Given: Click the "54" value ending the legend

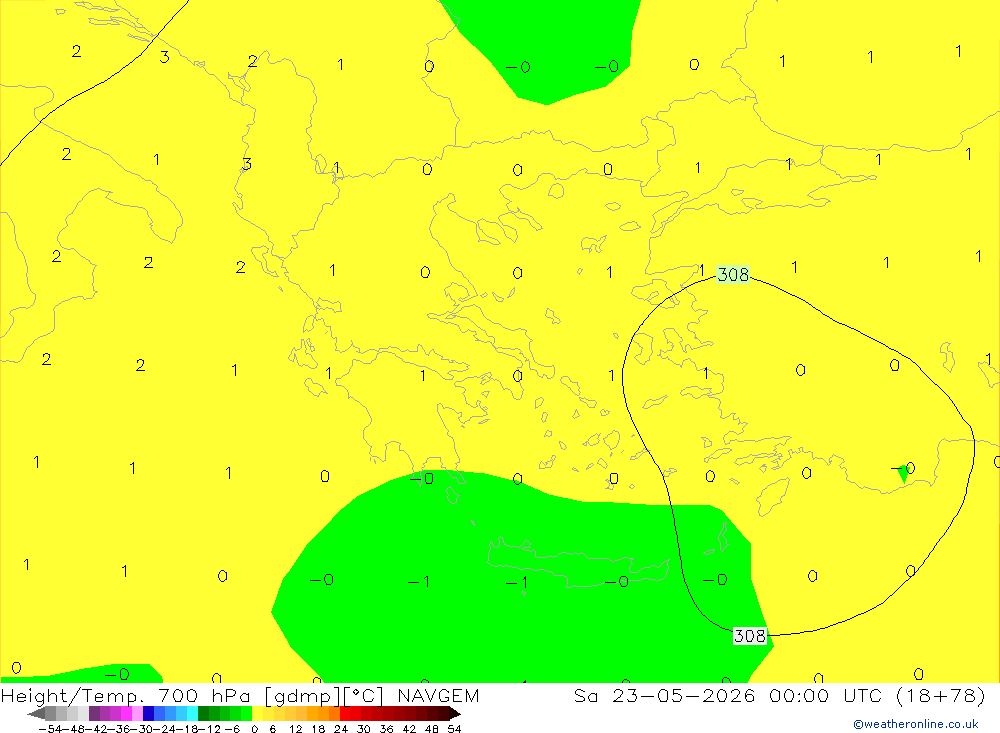Looking at the screenshot, I should tap(454, 729).
